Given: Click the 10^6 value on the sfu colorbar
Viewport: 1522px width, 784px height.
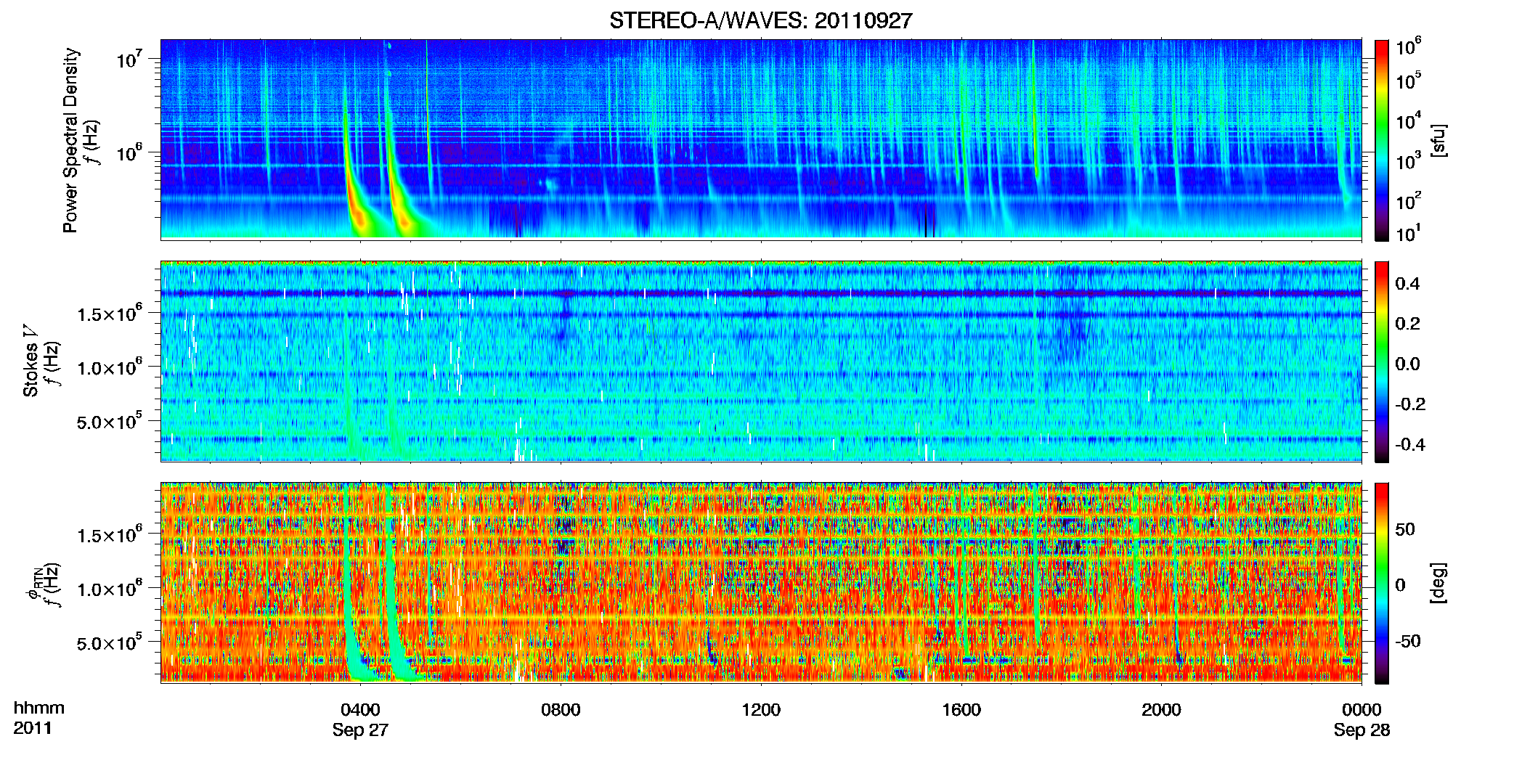Looking at the screenshot, I should (1409, 46).
